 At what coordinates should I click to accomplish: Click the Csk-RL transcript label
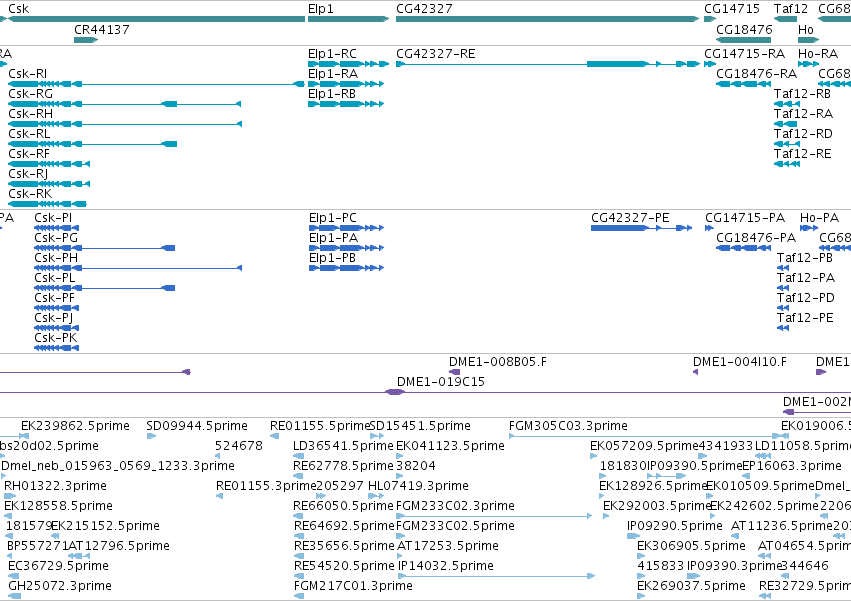[29, 134]
